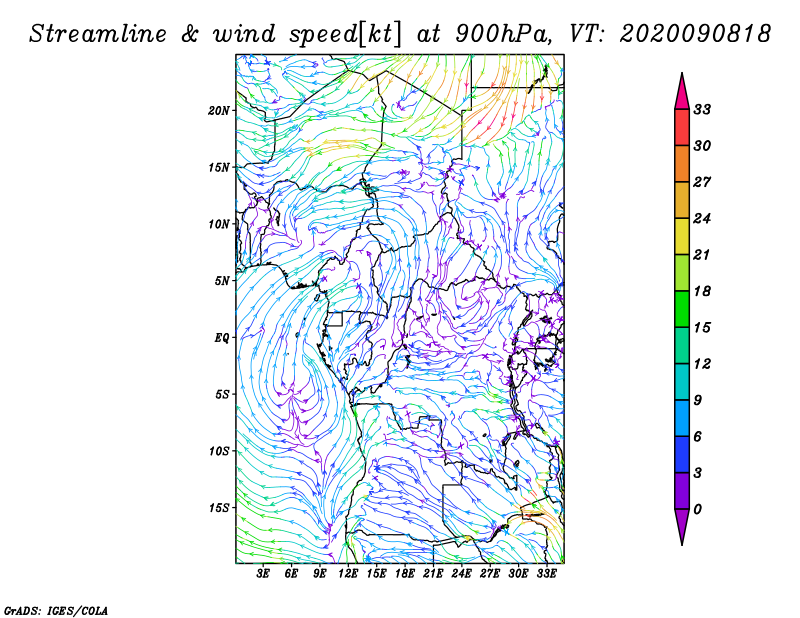The height and width of the screenshot is (618, 800).
Task: Select the '10N' latitude axis label
Action: [x=219, y=224]
